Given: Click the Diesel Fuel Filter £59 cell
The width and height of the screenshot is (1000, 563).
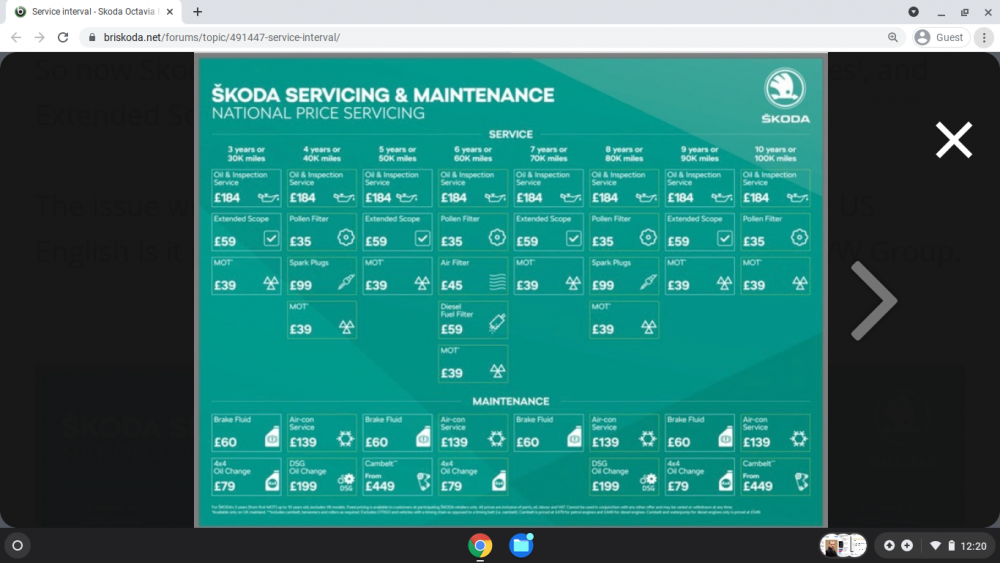Looking at the screenshot, I should pos(473,319).
